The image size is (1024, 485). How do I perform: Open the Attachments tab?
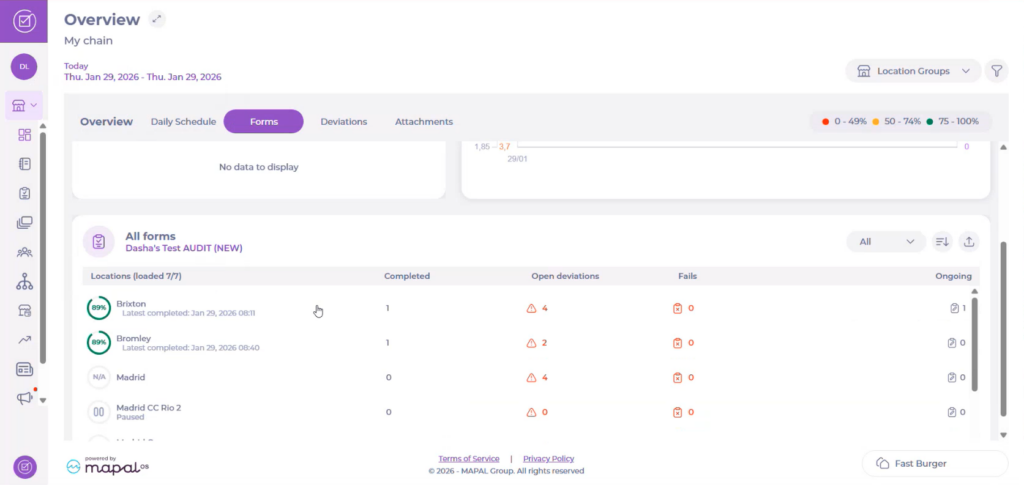423,122
